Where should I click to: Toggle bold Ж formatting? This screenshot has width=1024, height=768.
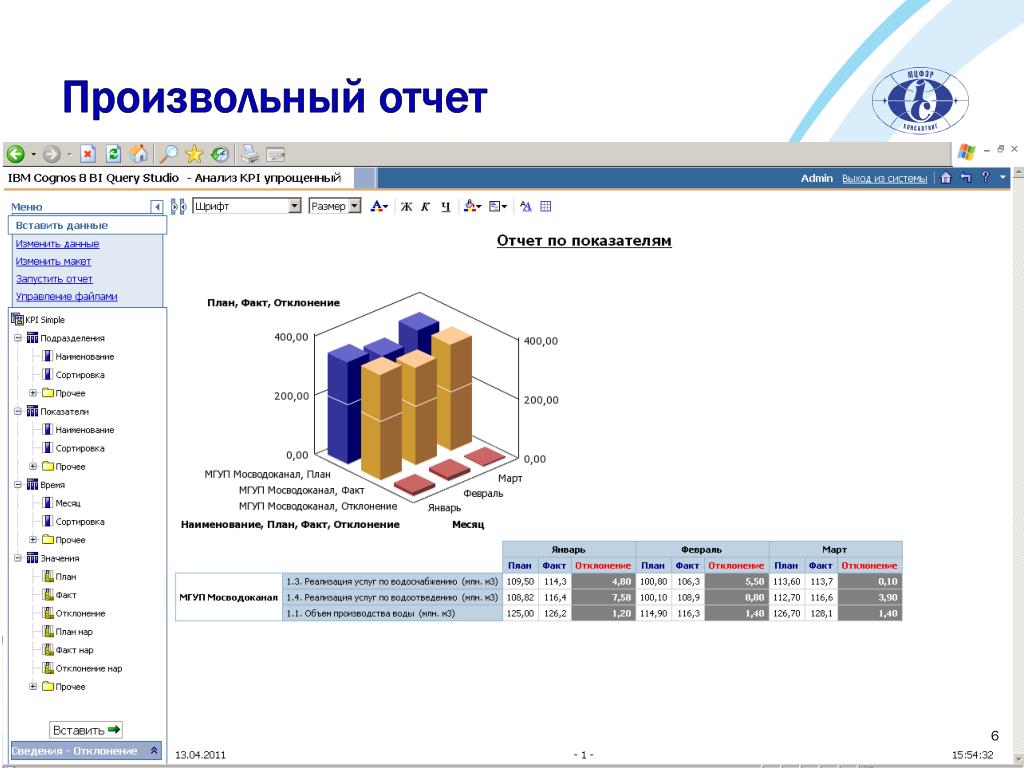coord(406,206)
